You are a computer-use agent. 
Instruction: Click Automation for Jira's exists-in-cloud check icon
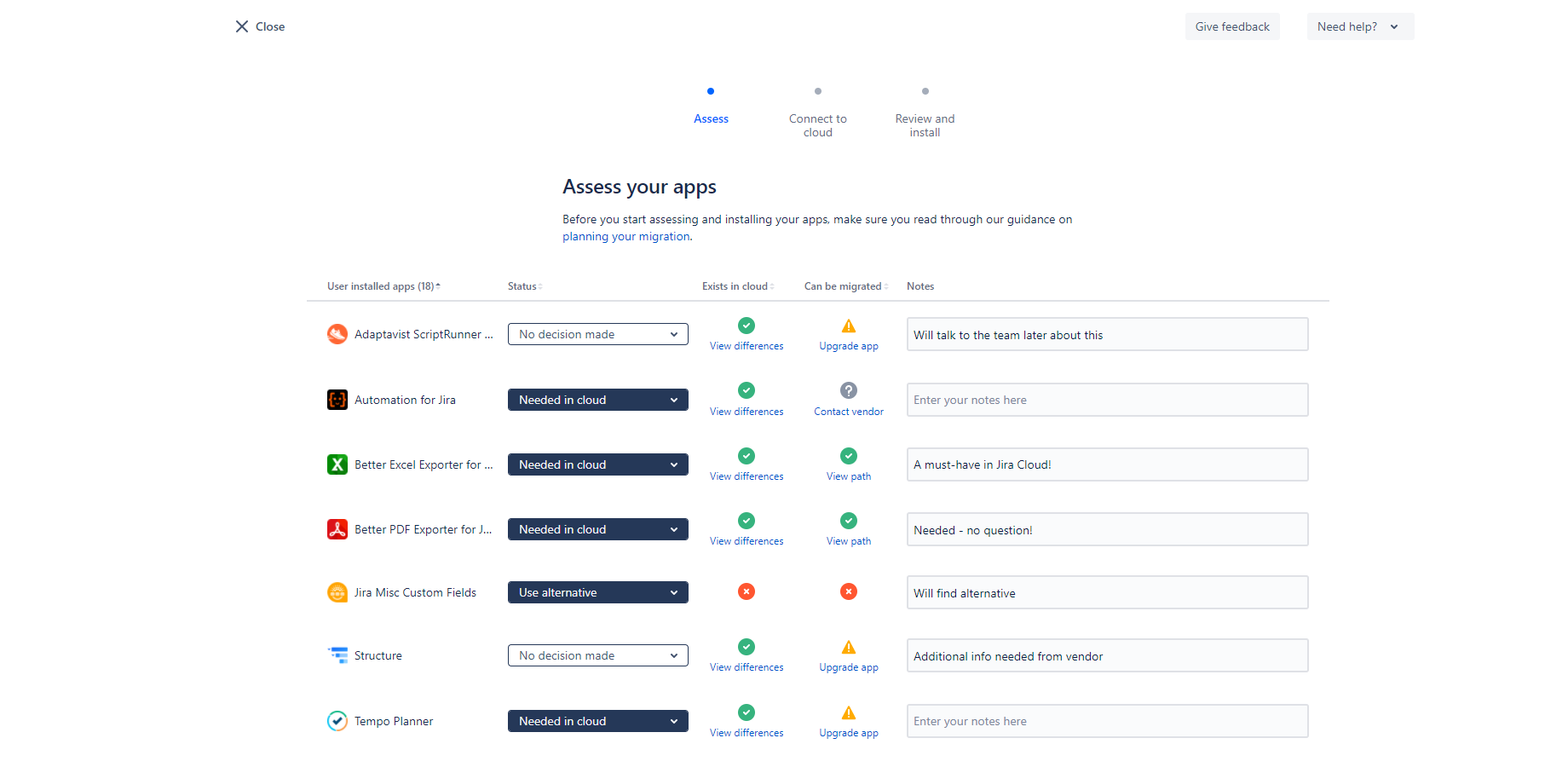point(747,390)
